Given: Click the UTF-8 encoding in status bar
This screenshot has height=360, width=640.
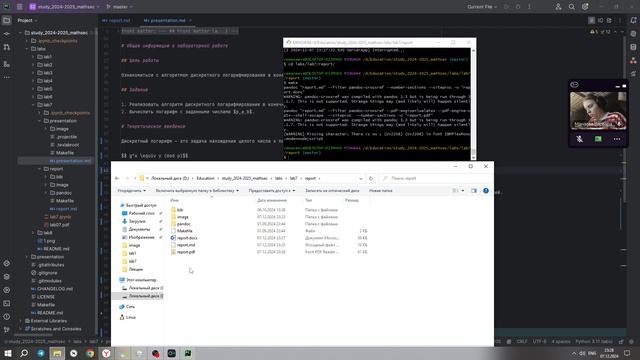Looking at the screenshot, I should pos(539,342).
